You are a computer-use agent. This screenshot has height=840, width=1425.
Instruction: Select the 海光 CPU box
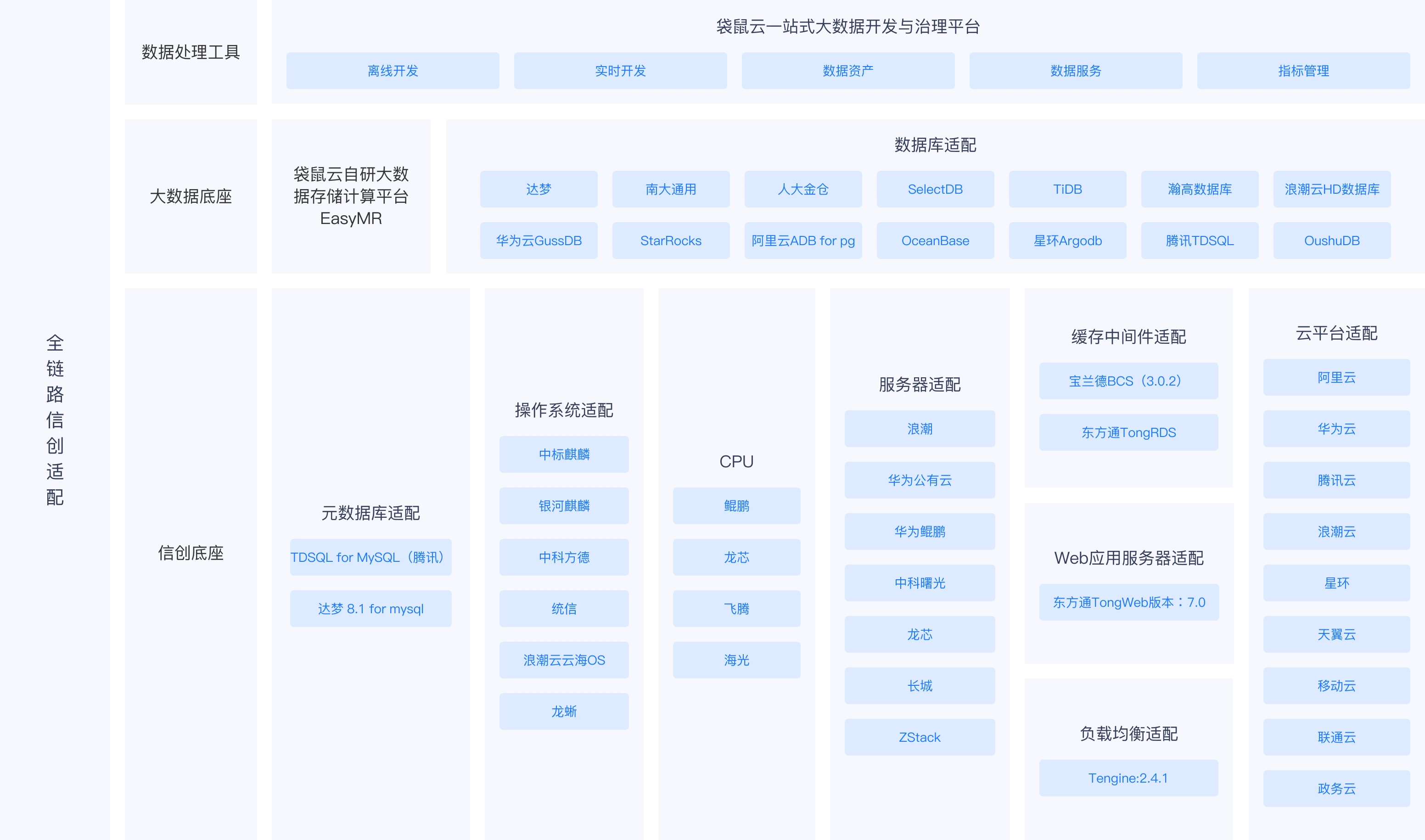(x=736, y=660)
